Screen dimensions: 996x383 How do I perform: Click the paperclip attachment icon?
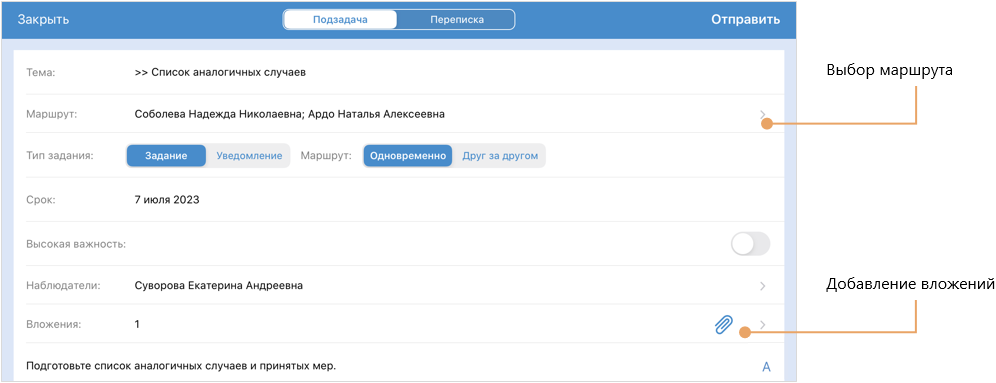(723, 325)
